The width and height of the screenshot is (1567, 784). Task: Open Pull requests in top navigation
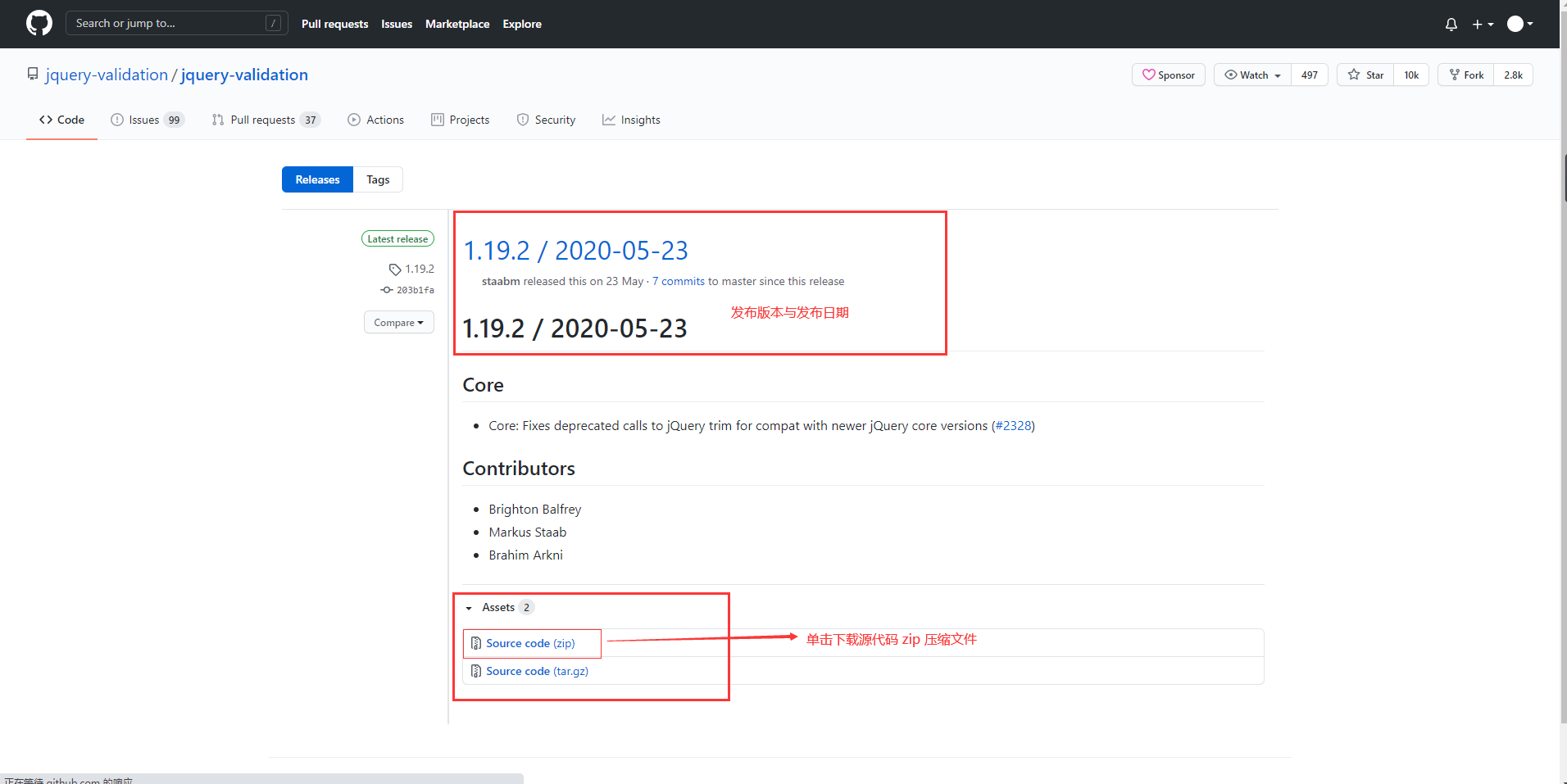334,24
